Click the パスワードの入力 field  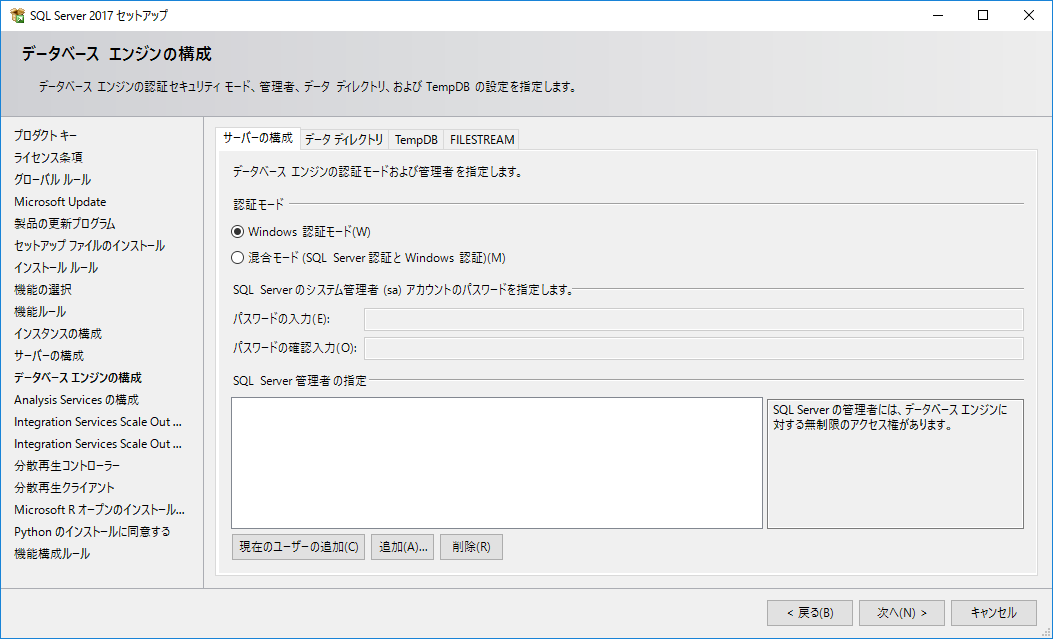(692, 319)
